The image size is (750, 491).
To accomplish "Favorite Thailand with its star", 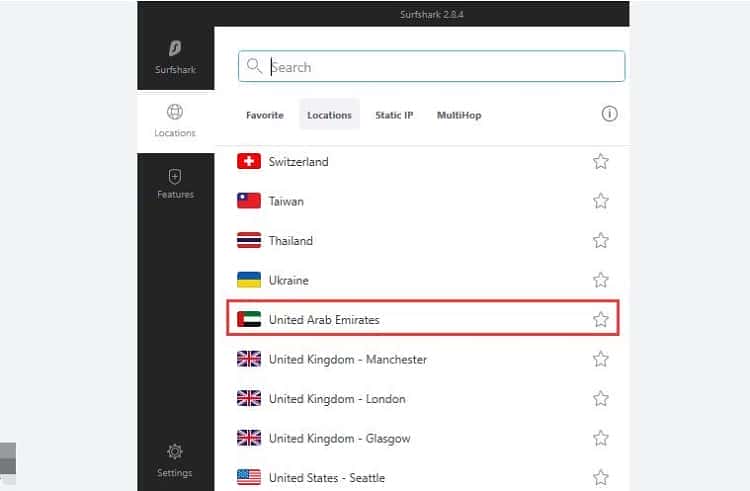I will [x=601, y=240].
